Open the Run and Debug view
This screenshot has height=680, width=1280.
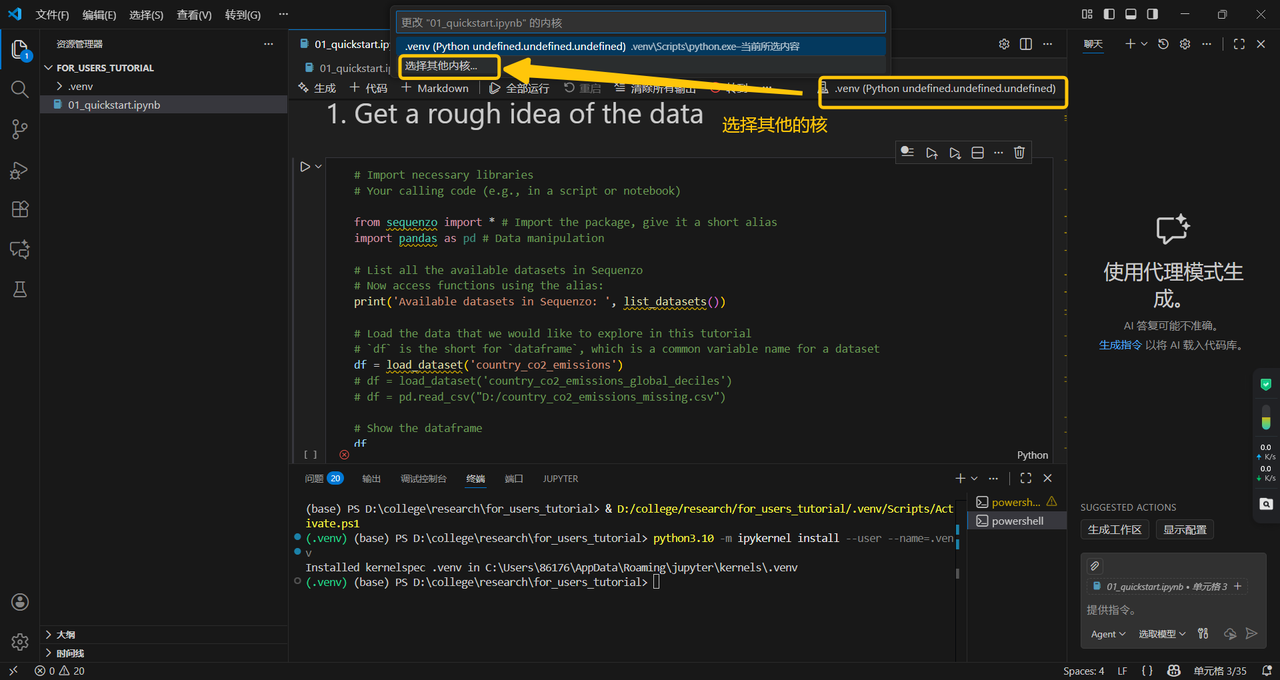click(x=19, y=170)
